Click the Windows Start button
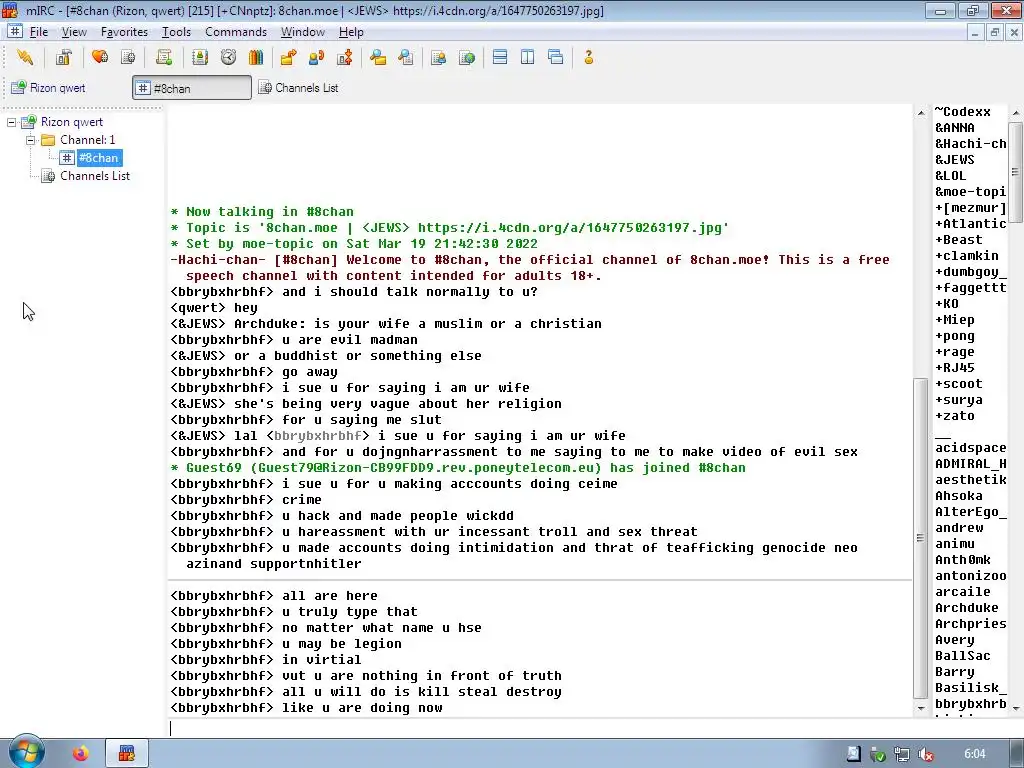1024x768 pixels. 26,752
